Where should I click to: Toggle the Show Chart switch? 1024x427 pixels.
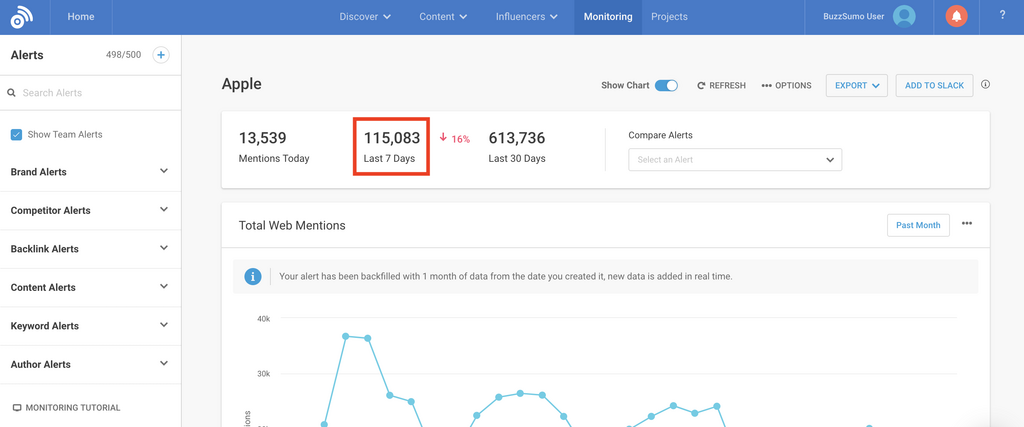point(666,86)
